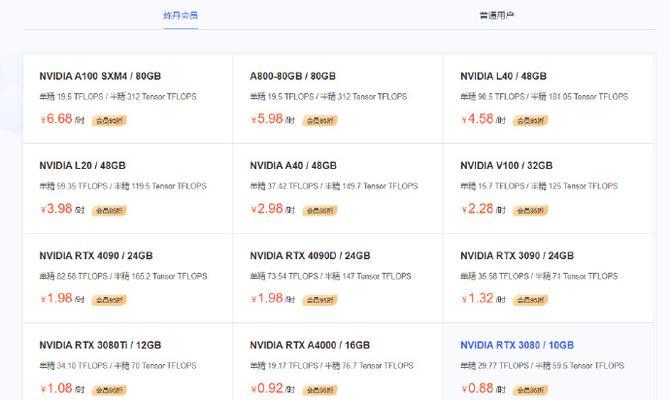Select the NVIDIA L20 / 48GB card title
670x400 pixels.
pyautogui.click(x=82, y=165)
